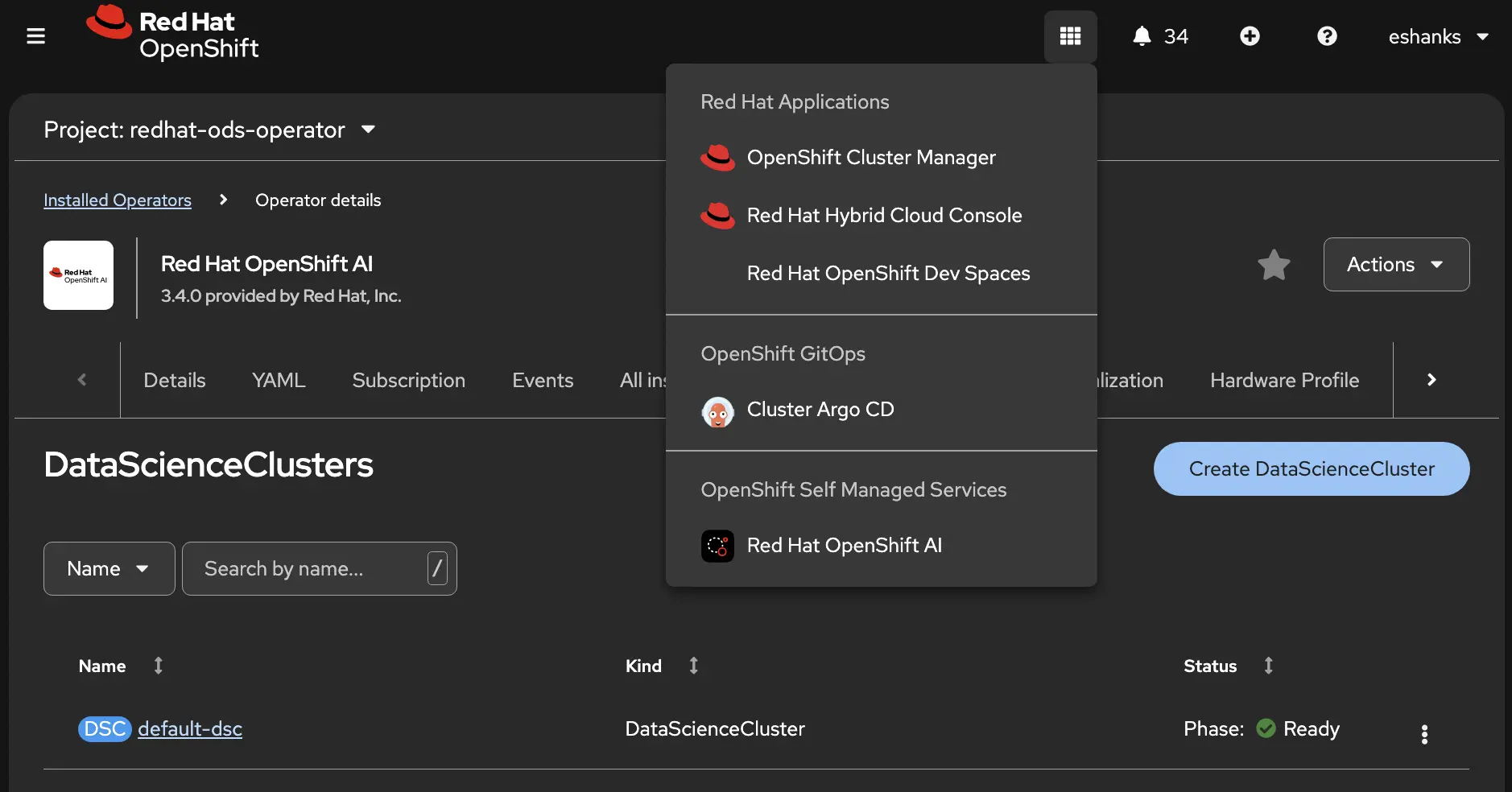Click the Operator details breadcrumb text

318,200
